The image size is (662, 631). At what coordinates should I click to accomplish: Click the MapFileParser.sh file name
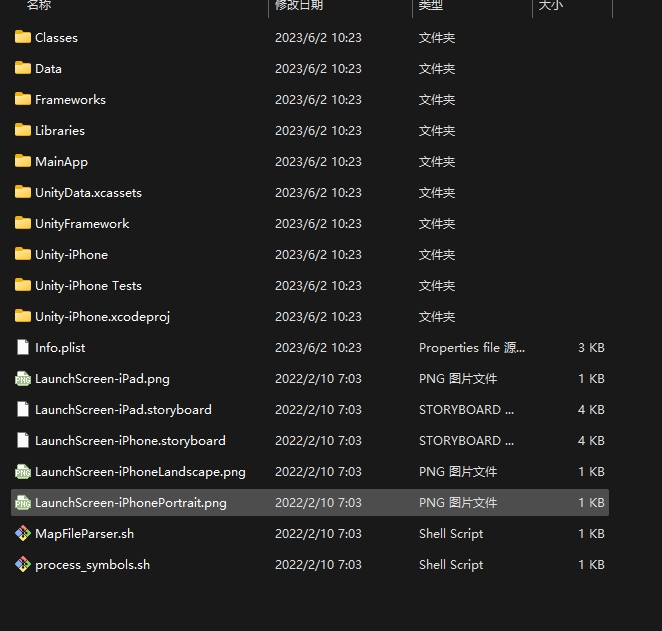[84, 534]
